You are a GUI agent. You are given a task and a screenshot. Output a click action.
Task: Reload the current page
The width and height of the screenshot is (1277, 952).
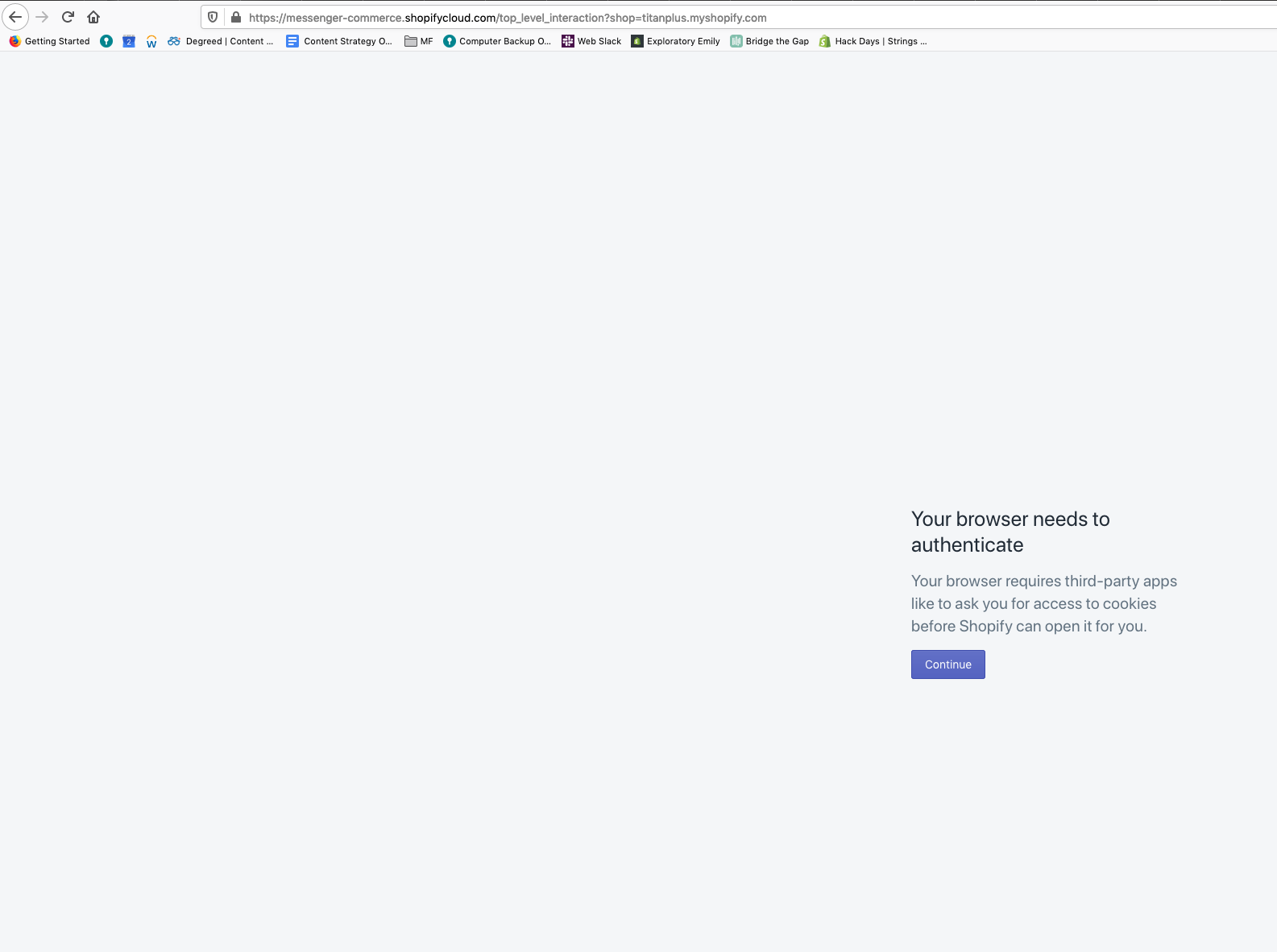pyautogui.click(x=68, y=17)
